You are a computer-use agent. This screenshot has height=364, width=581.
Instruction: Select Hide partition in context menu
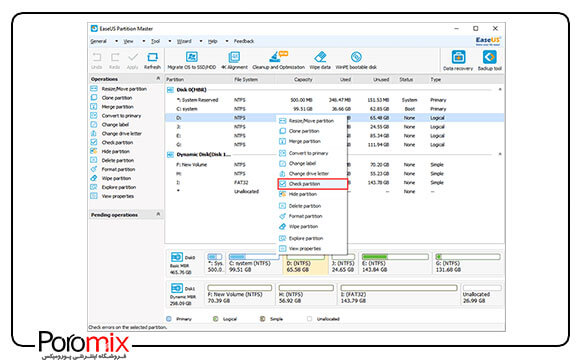coord(312,194)
